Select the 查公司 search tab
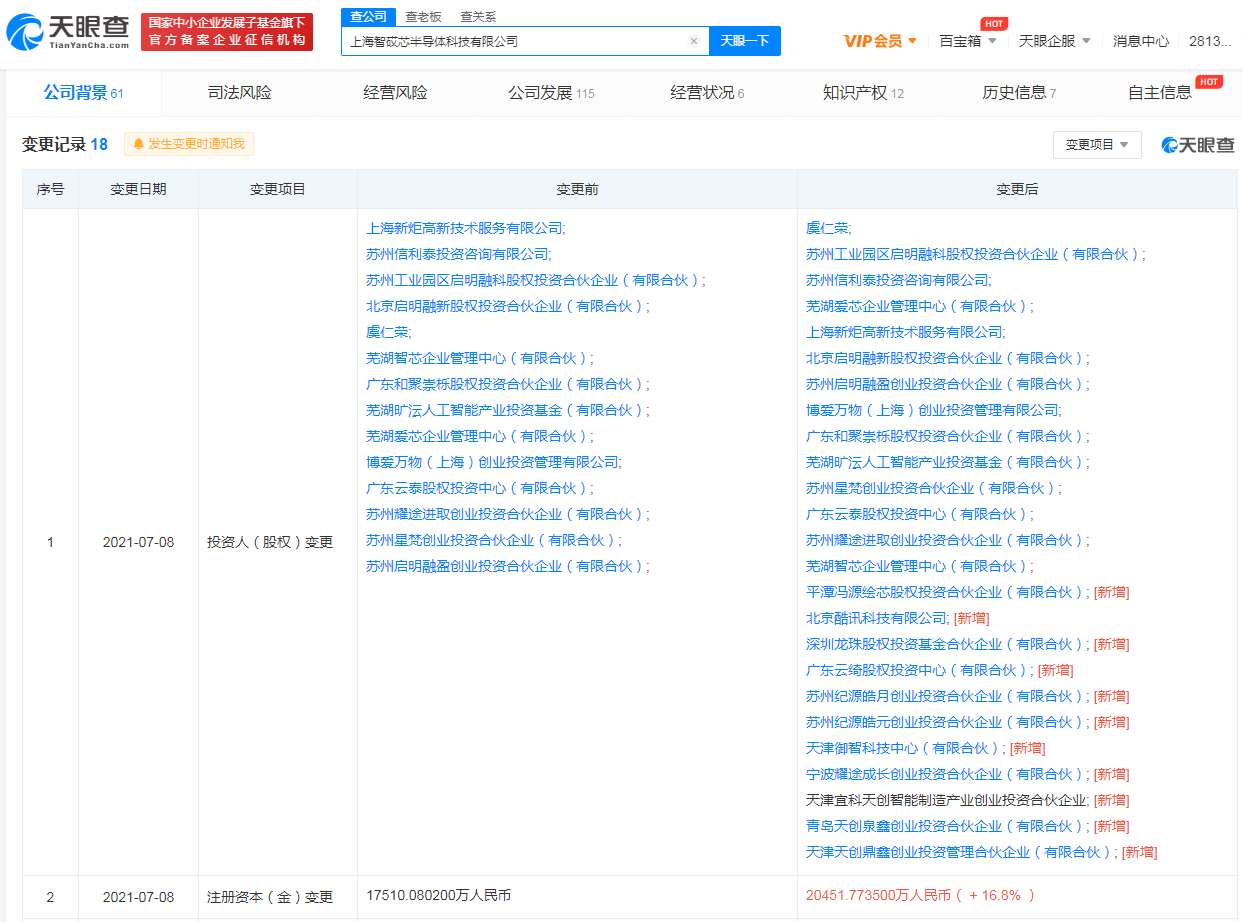Image resolution: width=1243 pixels, height=922 pixels. pos(369,17)
